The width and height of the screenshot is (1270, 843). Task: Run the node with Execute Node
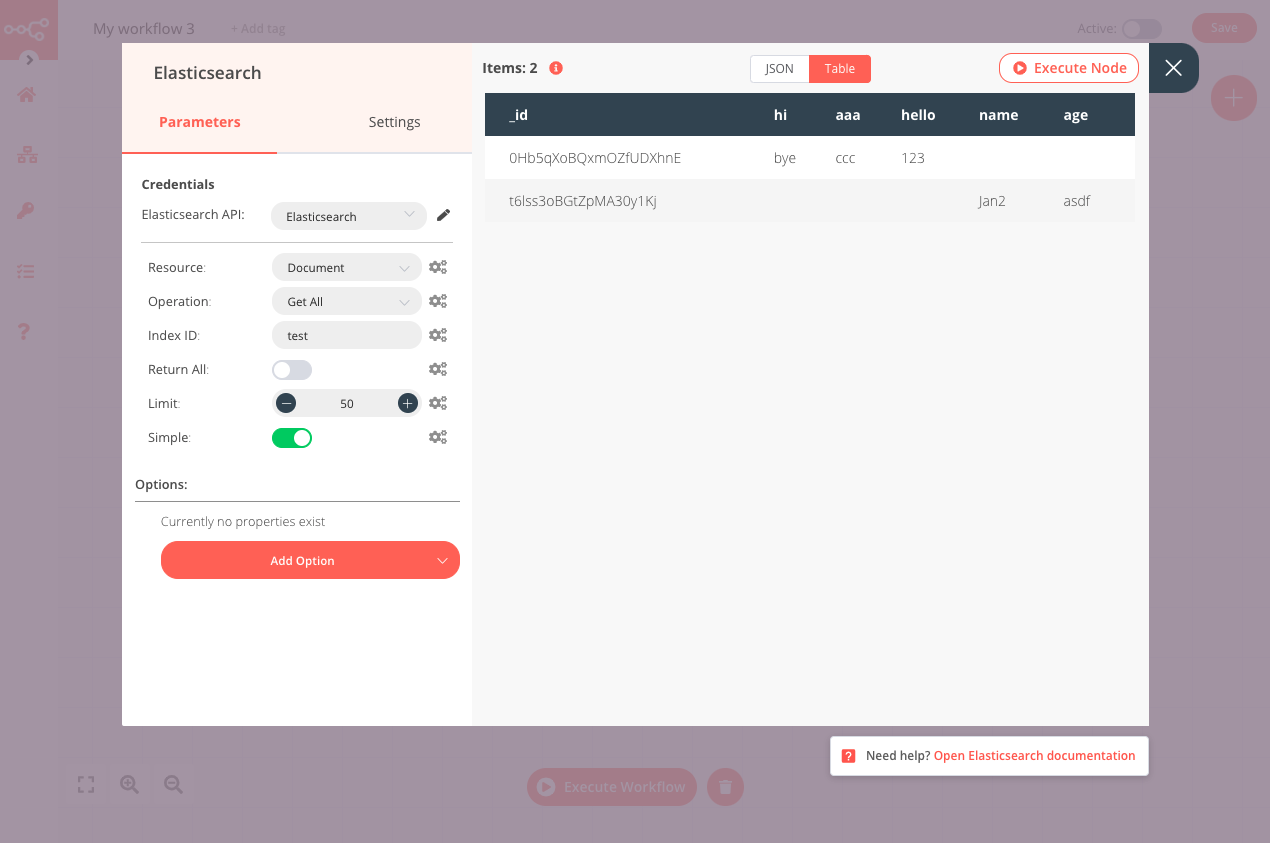pos(1068,68)
